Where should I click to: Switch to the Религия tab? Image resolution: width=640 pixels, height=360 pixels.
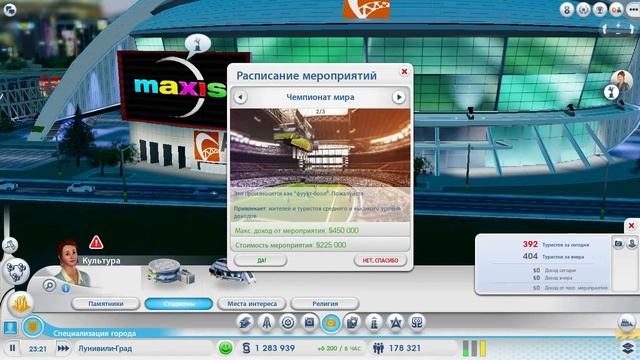(325, 304)
